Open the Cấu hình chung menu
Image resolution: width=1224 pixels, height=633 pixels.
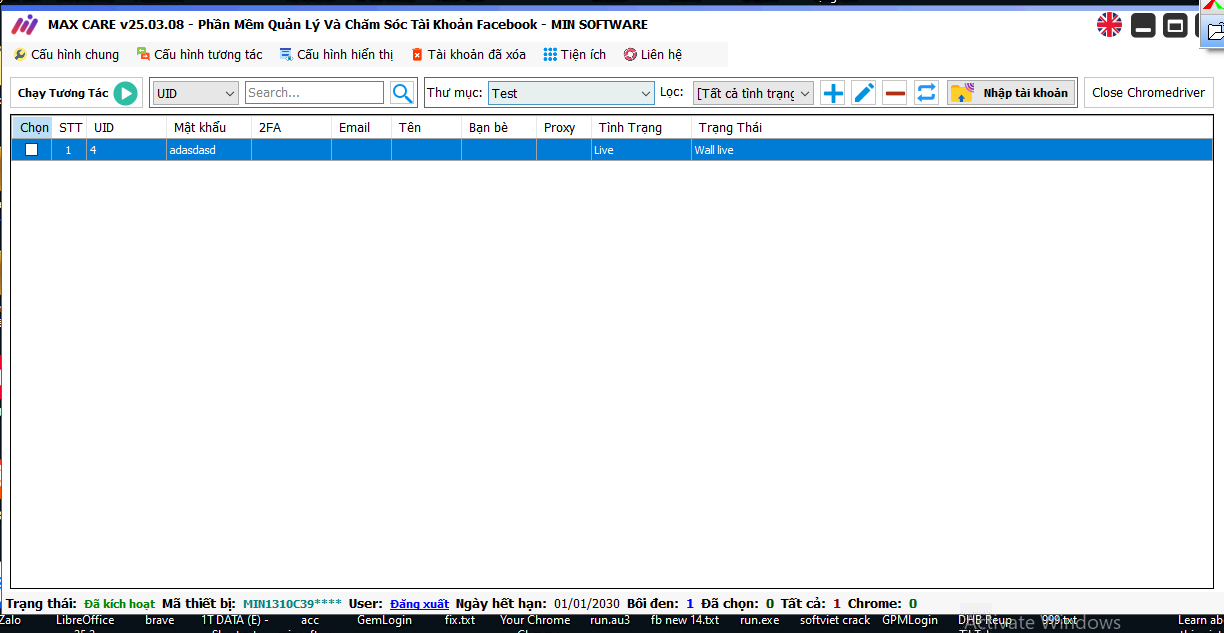(x=66, y=55)
